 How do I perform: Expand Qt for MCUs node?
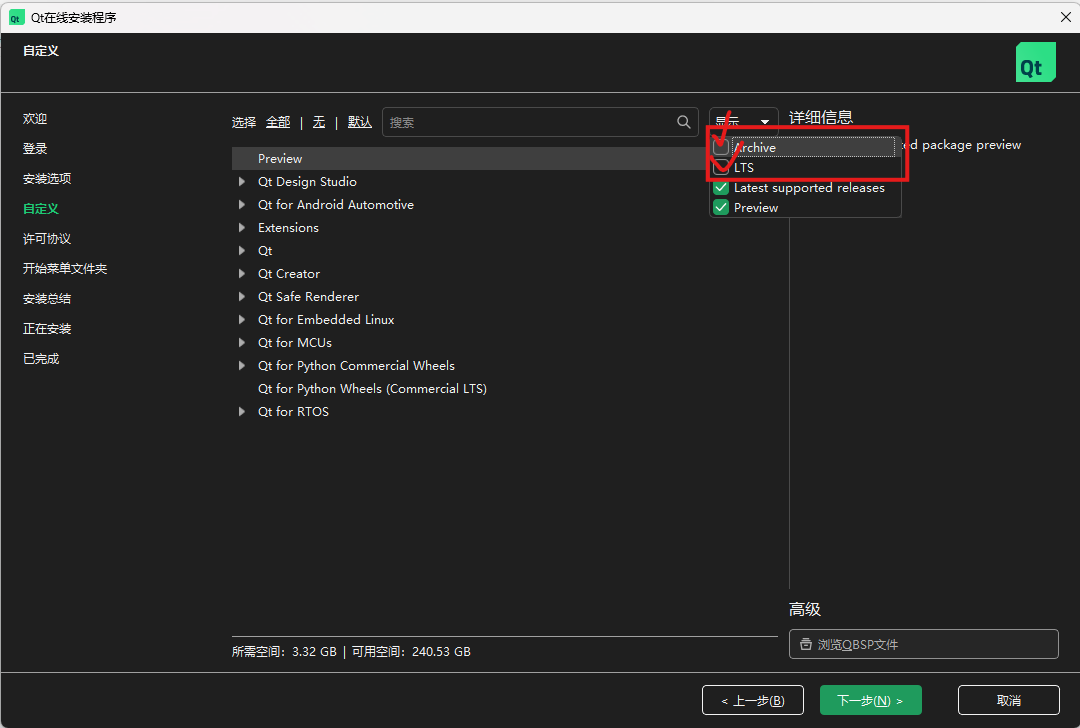pyautogui.click(x=242, y=342)
